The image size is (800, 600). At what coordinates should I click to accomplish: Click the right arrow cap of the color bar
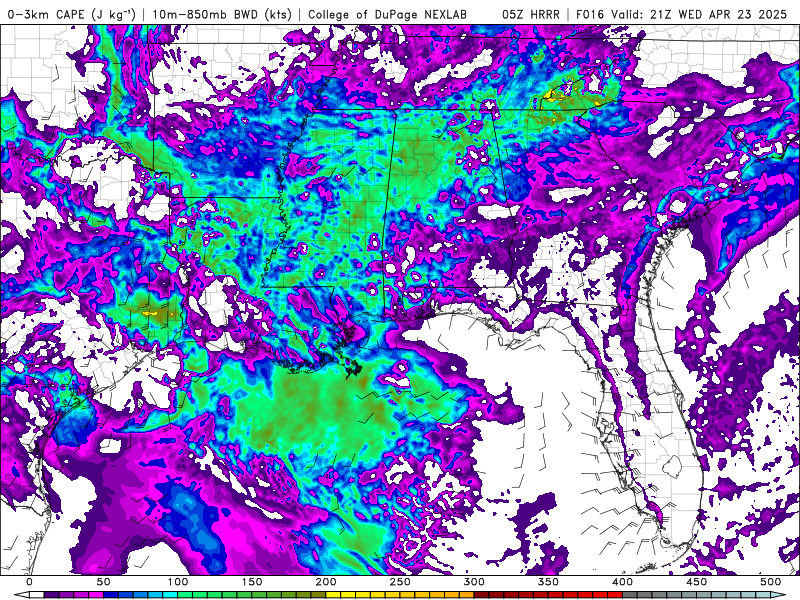[x=778, y=595]
